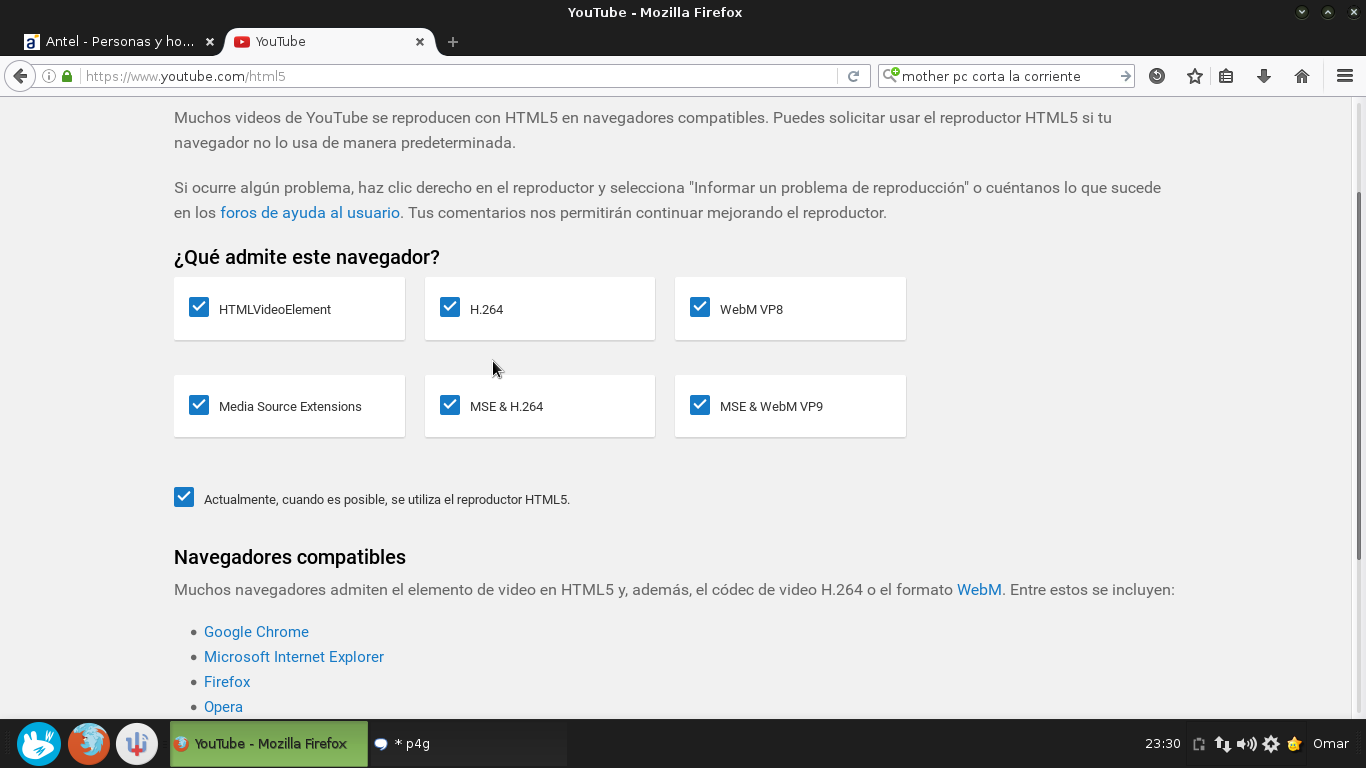Click the green padlock security icon

[x=67, y=76]
